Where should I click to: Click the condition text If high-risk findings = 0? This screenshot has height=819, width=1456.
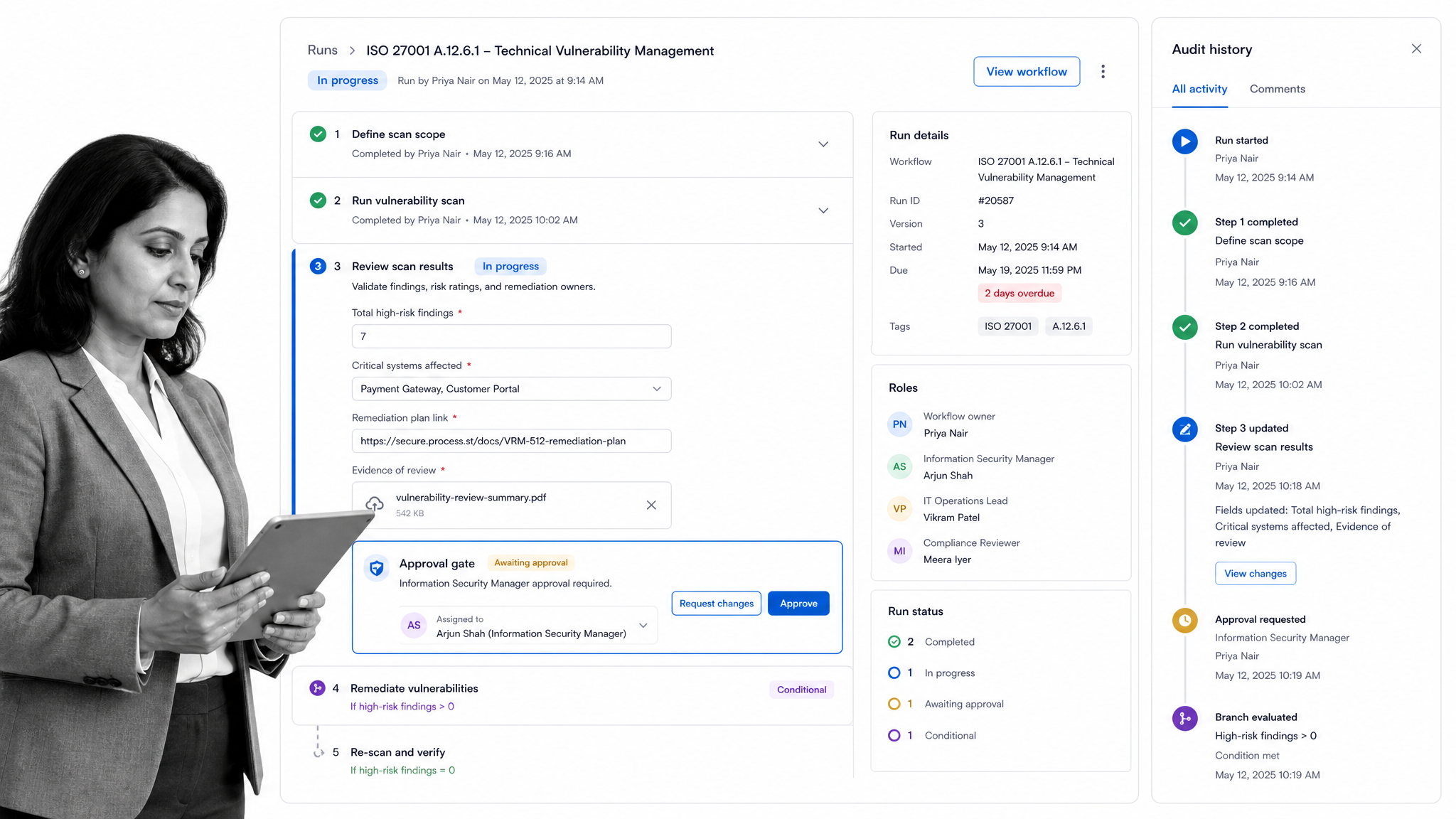[402, 771]
